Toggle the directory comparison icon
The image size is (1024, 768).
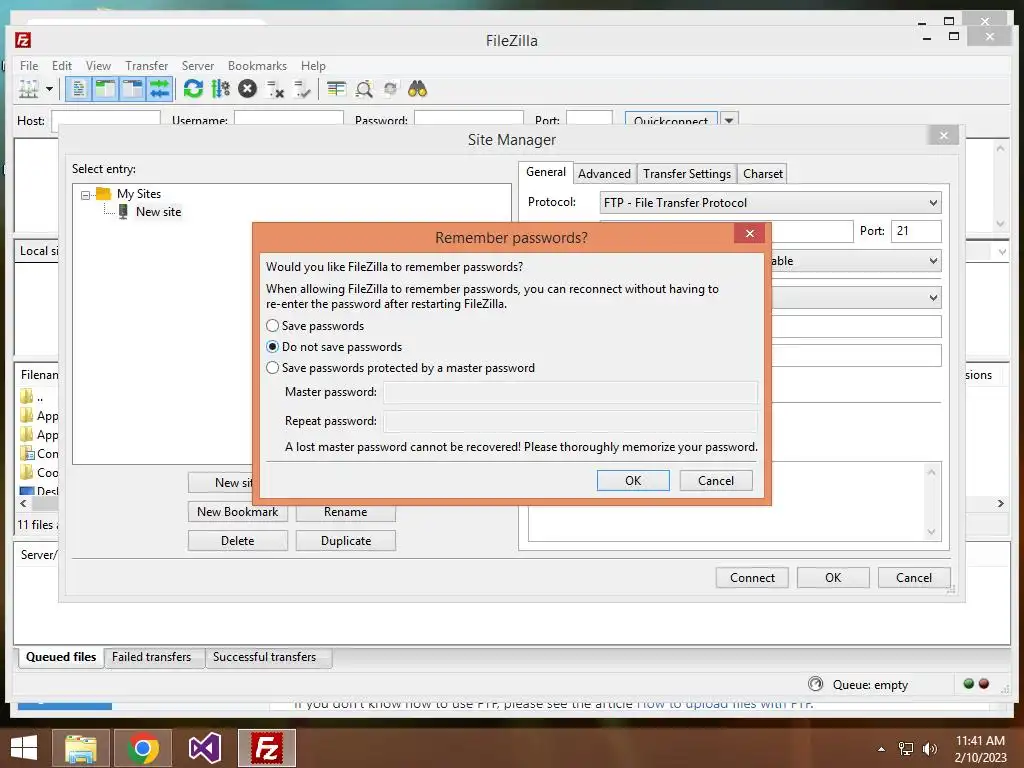coord(364,89)
